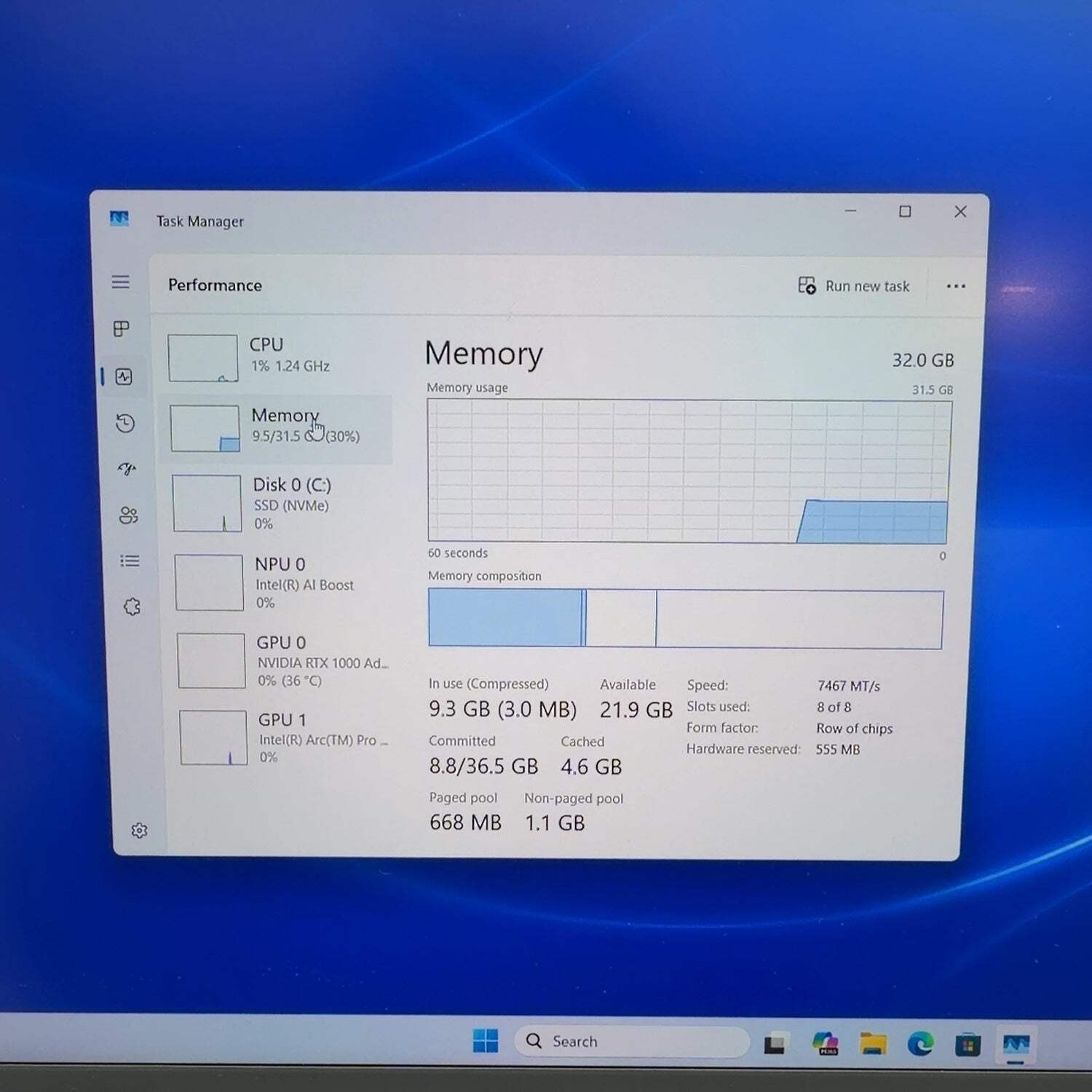1092x1092 pixels.
Task: Click the CPU mini graph thumbnail
Action: coord(203,358)
